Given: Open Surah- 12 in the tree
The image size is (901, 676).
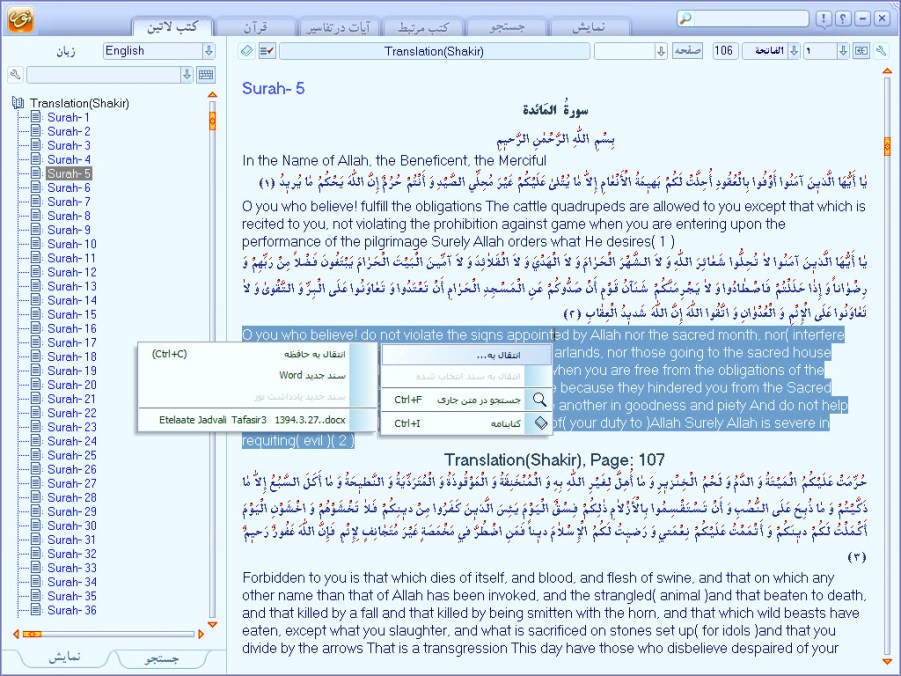Looking at the screenshot, I should [72, 272].
